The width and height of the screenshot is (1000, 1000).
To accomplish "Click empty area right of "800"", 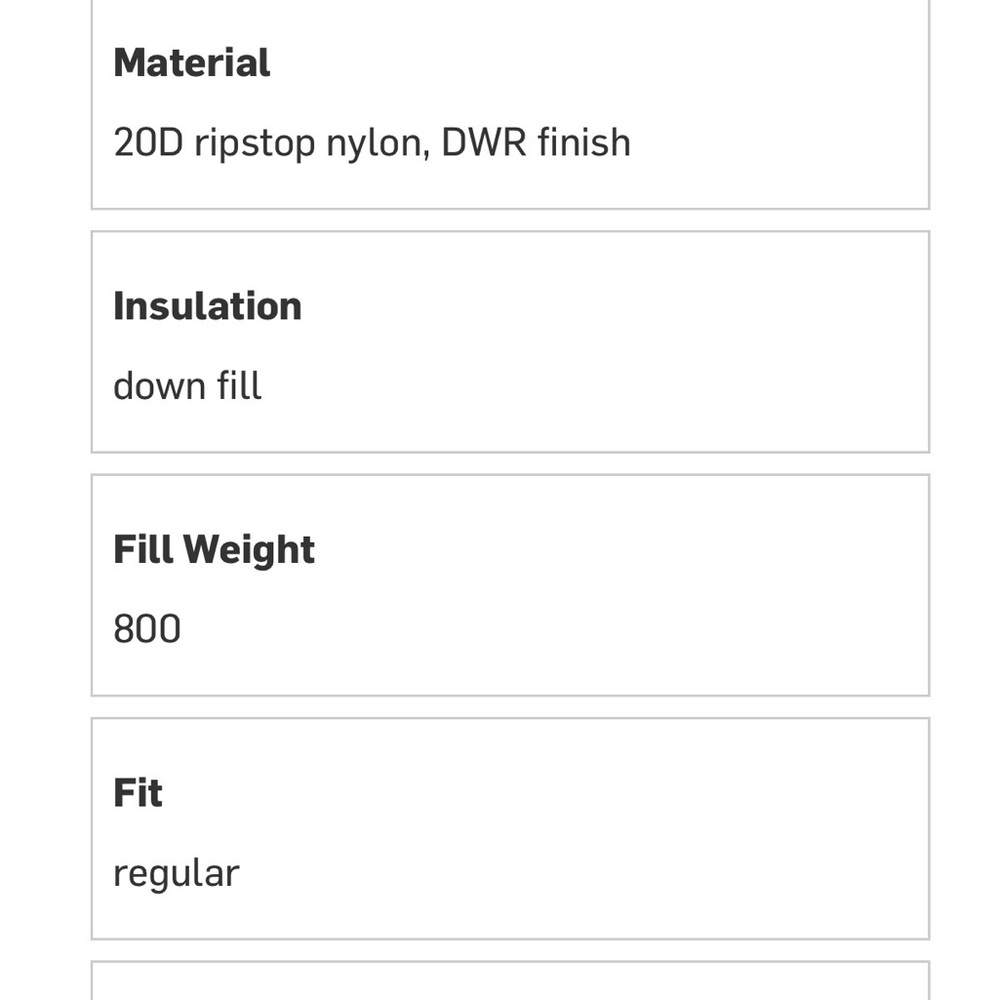I will pos(550,629).
